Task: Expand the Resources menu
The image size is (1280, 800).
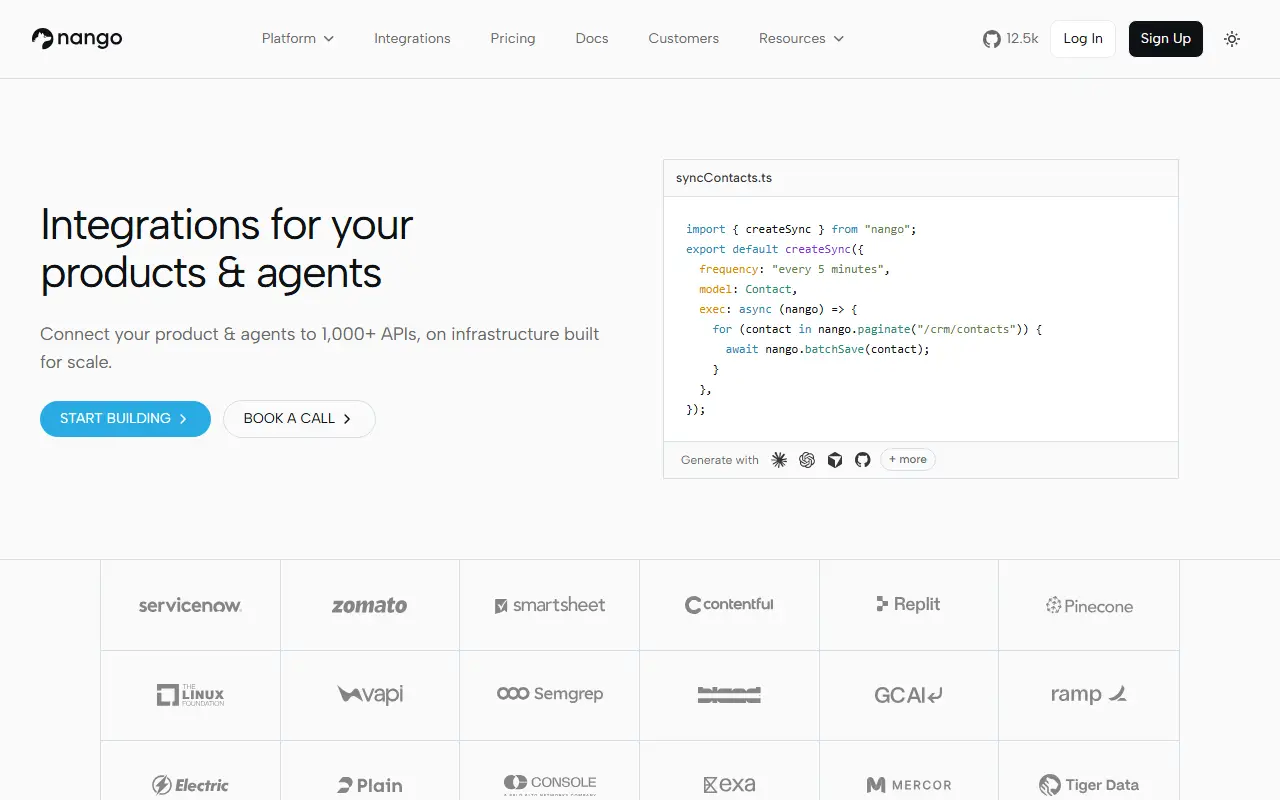Action: pos(801,39)
